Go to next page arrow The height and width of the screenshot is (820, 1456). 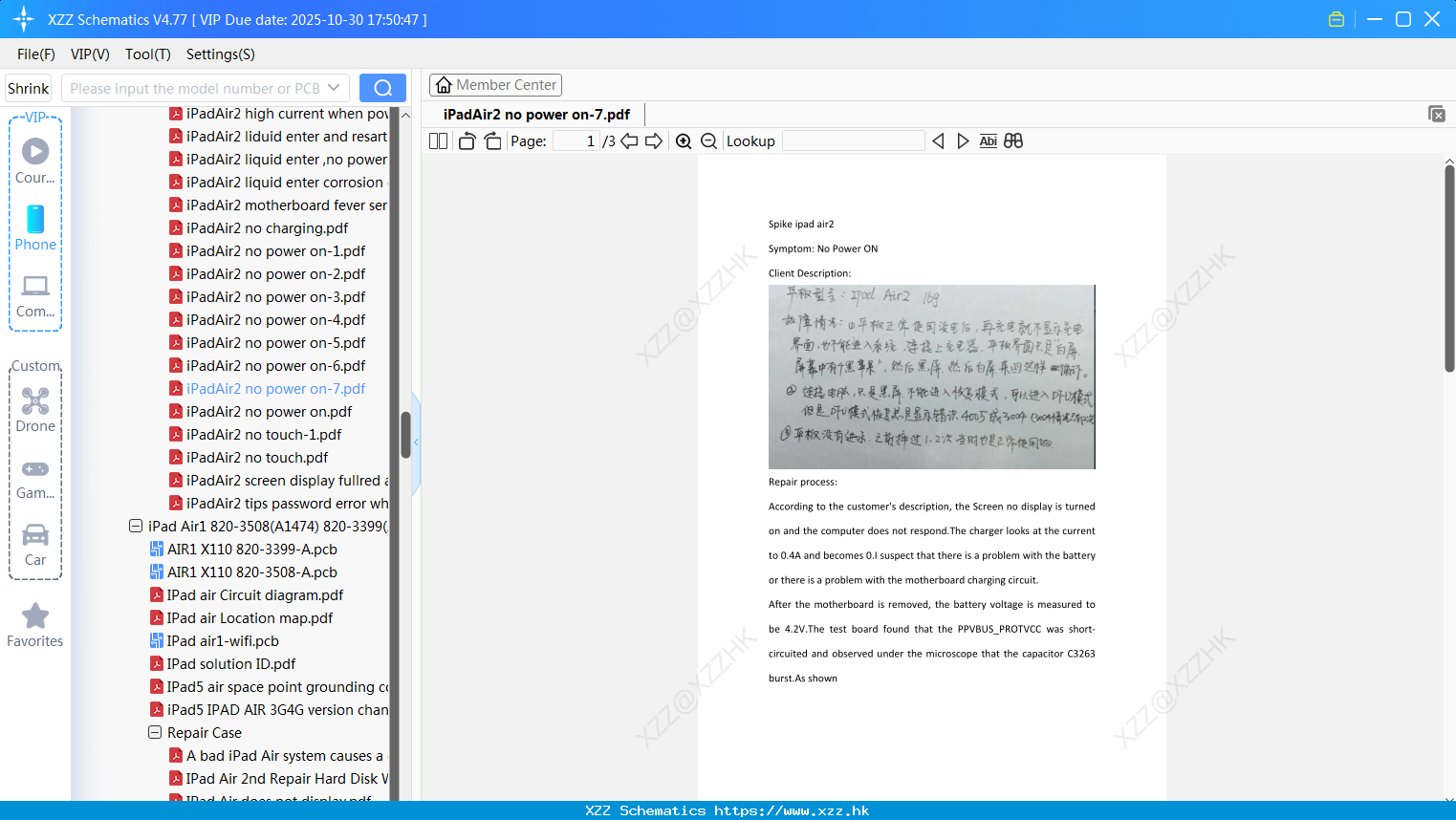click(x=654, y=141)
